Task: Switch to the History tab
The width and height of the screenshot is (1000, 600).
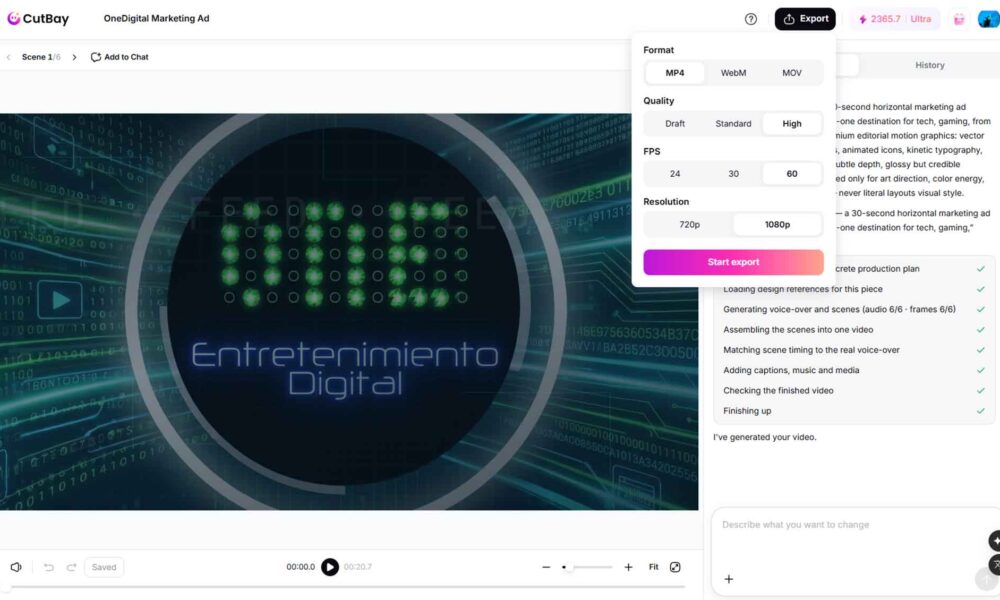Action: (x=929, y=65)
